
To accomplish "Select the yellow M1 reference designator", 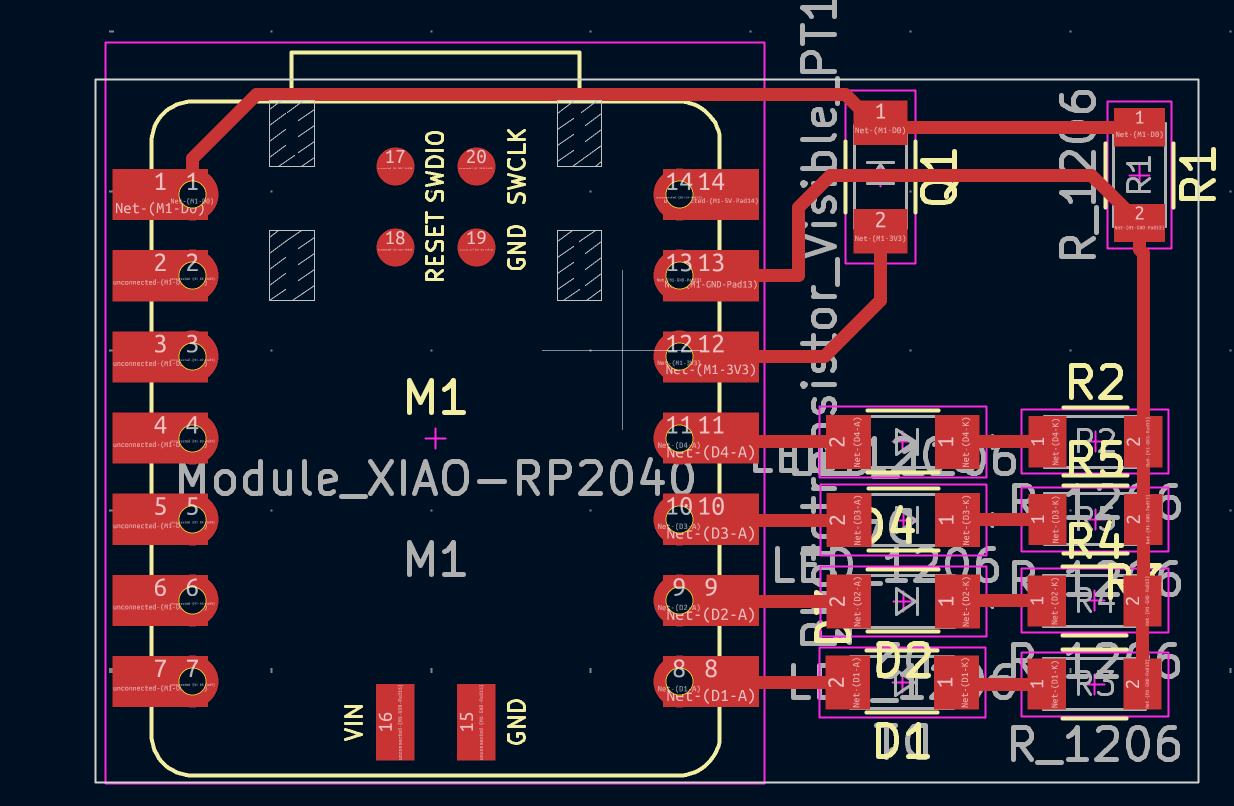I will click(x=436, y=398).
